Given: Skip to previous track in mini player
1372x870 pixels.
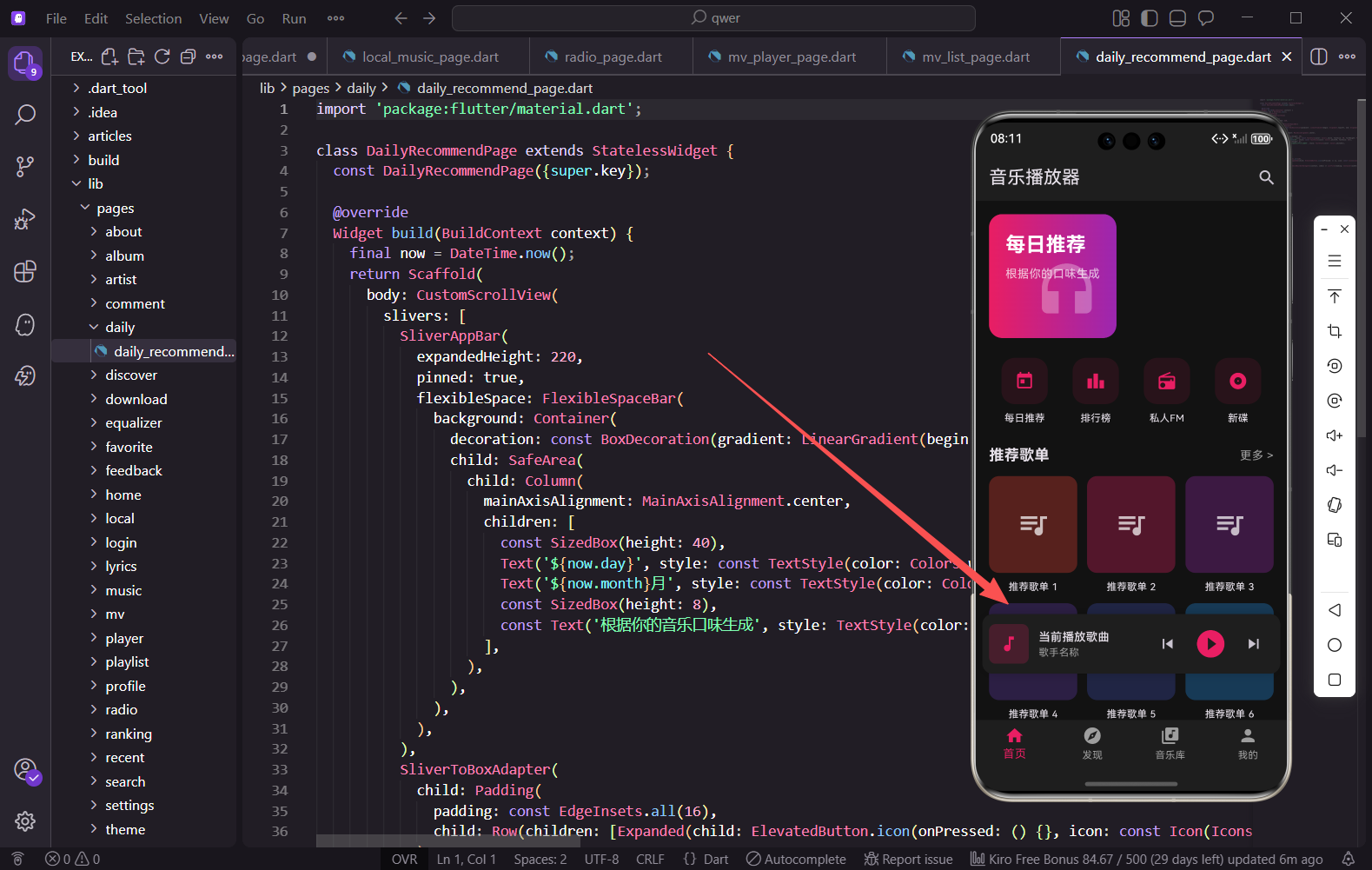Looking at the screenshot, I should (x=1168, y=644).
